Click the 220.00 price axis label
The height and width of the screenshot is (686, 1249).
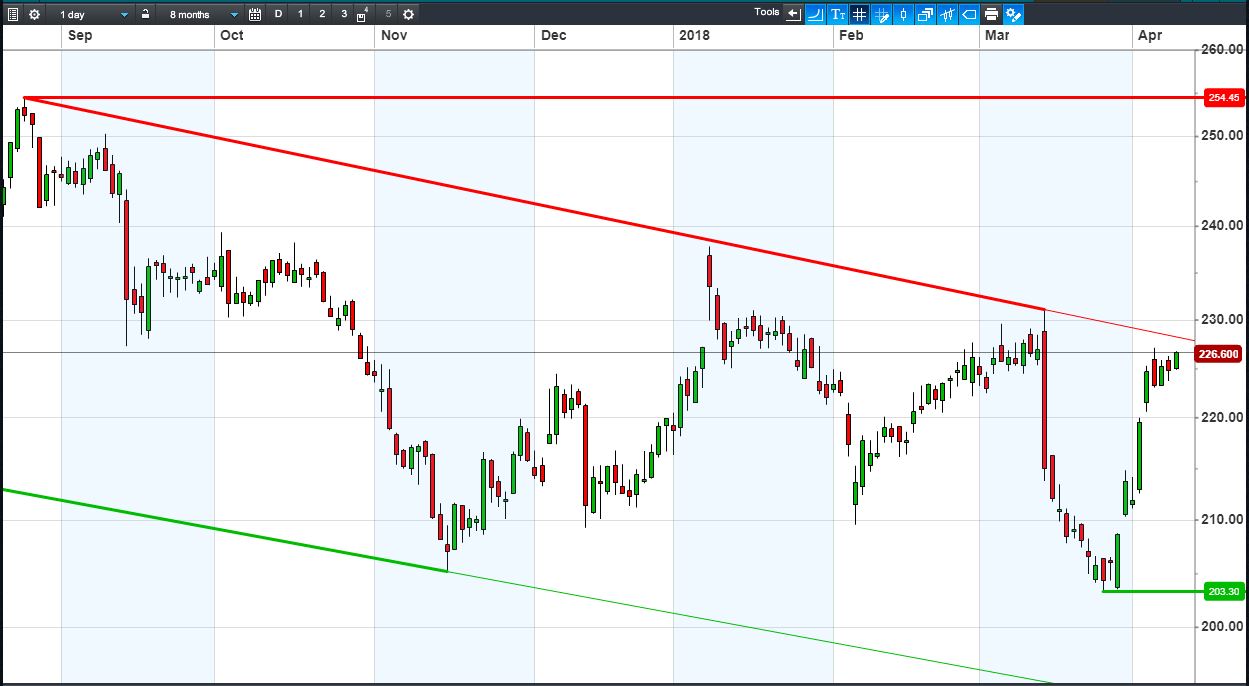click(x=1222, y=417)
